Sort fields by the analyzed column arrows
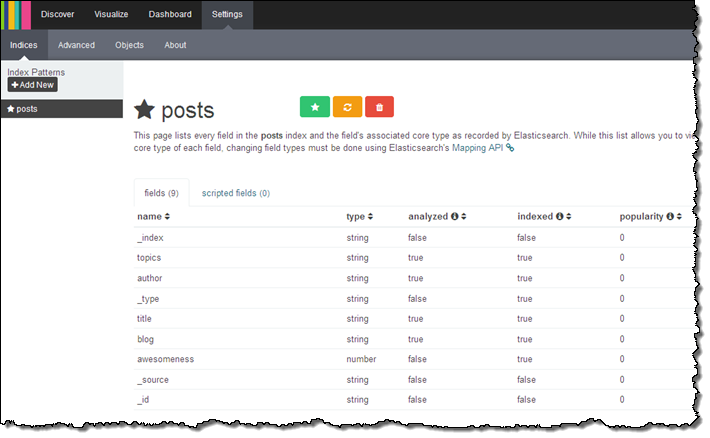This screenshot has height=438, width=710. click(x=464, y=217)
